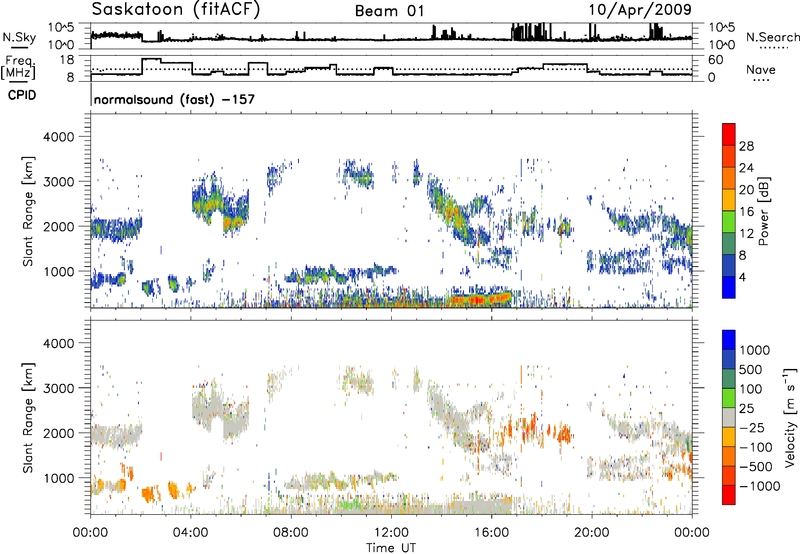Click the '-1000' value on Velocity colorbar
The width and height of the screenshot is (800, 554).
click(x=760, y=486)
